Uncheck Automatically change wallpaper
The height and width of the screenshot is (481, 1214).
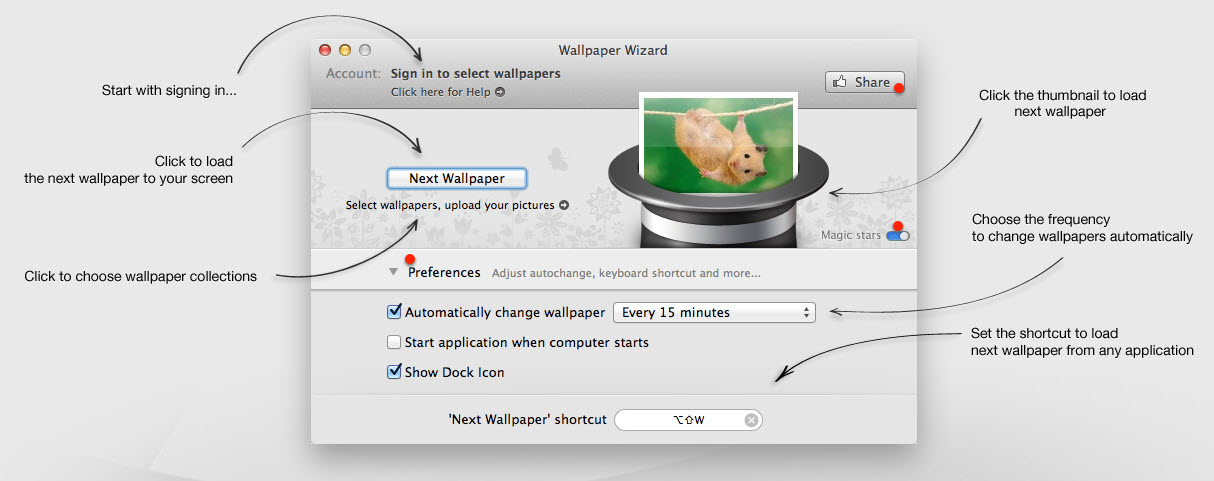point(394,312)
